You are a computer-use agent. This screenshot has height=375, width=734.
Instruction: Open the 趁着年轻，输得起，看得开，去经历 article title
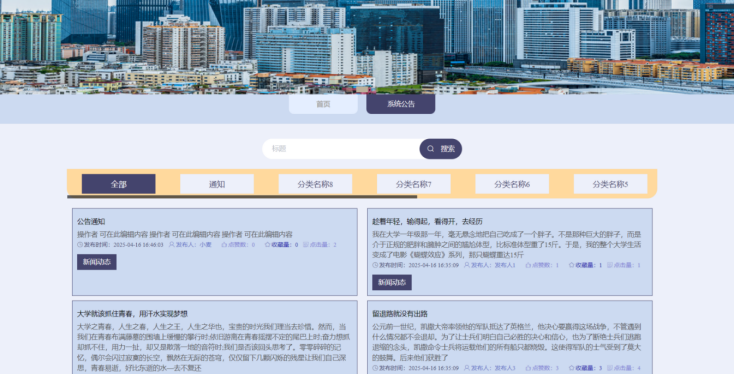(427, 221)
